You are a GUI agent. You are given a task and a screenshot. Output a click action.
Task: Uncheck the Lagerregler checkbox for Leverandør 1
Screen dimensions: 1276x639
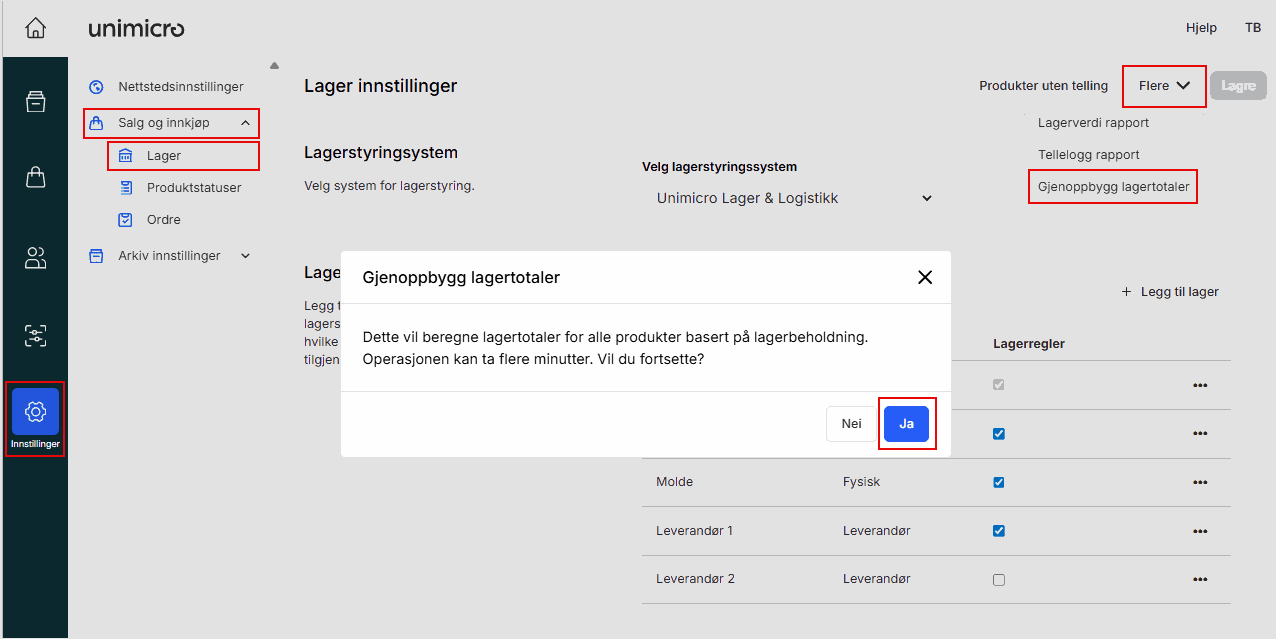(998, 530)
